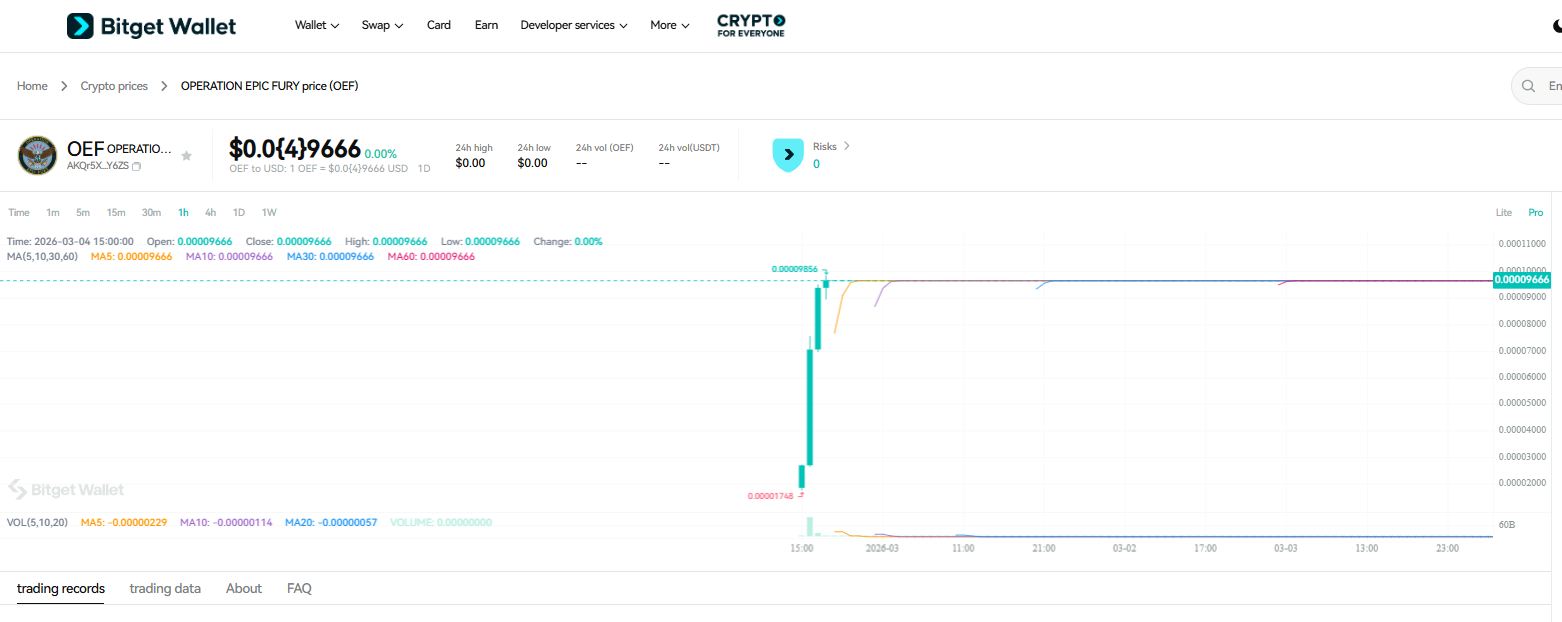Screen dimensions: 1562x622
Task: Select the 30m chart interval
Action: [151, 212]
